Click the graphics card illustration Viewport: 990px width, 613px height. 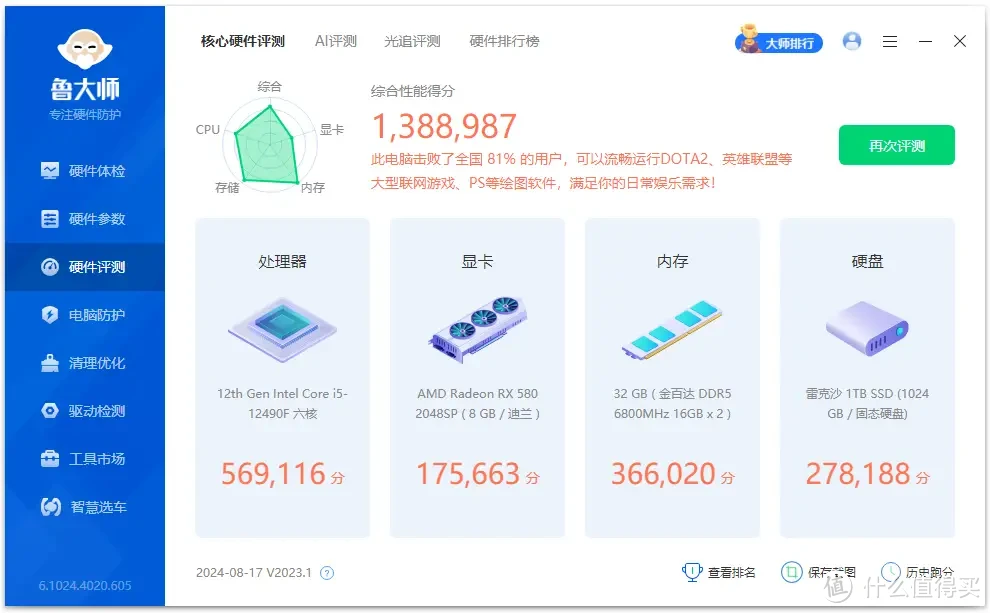477,329
